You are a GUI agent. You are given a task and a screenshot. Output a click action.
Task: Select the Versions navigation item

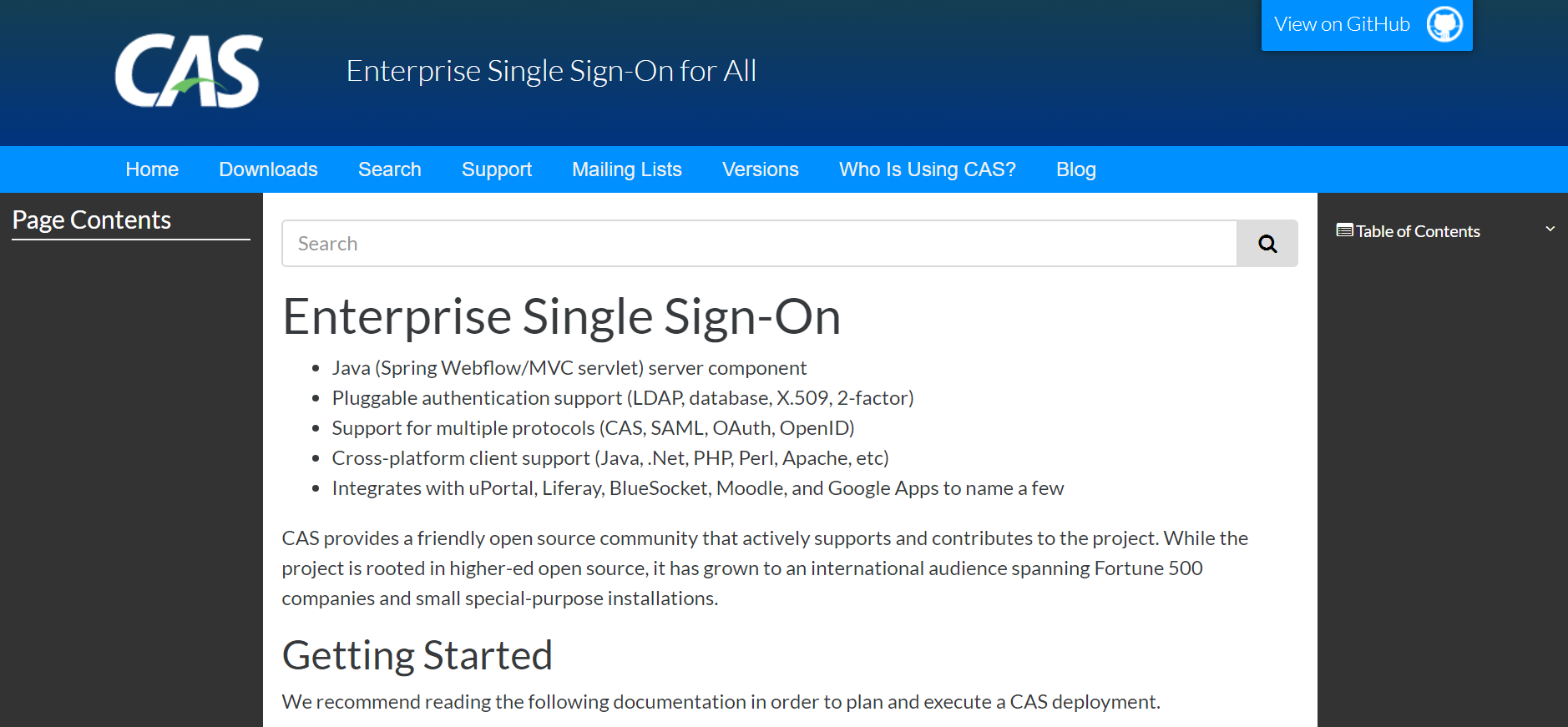761,169
